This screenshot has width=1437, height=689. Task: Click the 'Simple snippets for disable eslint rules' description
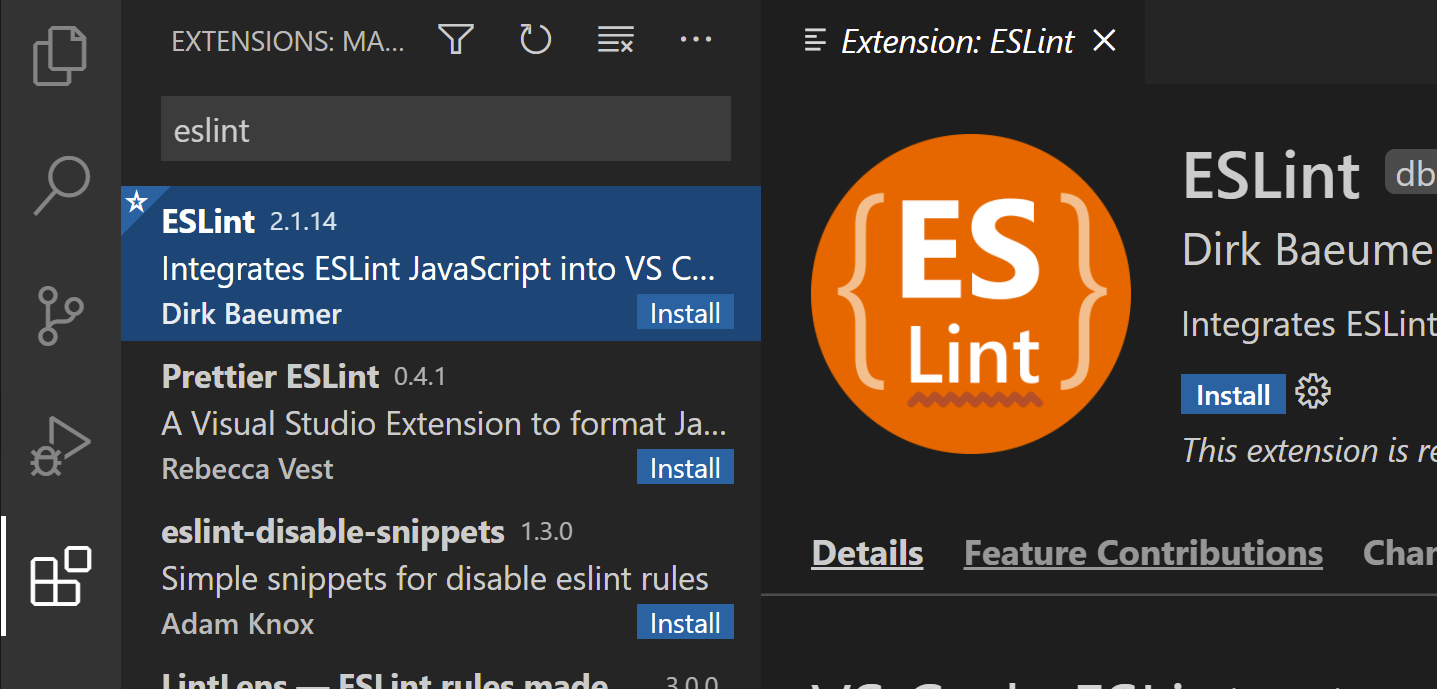(x=435, y=579)
